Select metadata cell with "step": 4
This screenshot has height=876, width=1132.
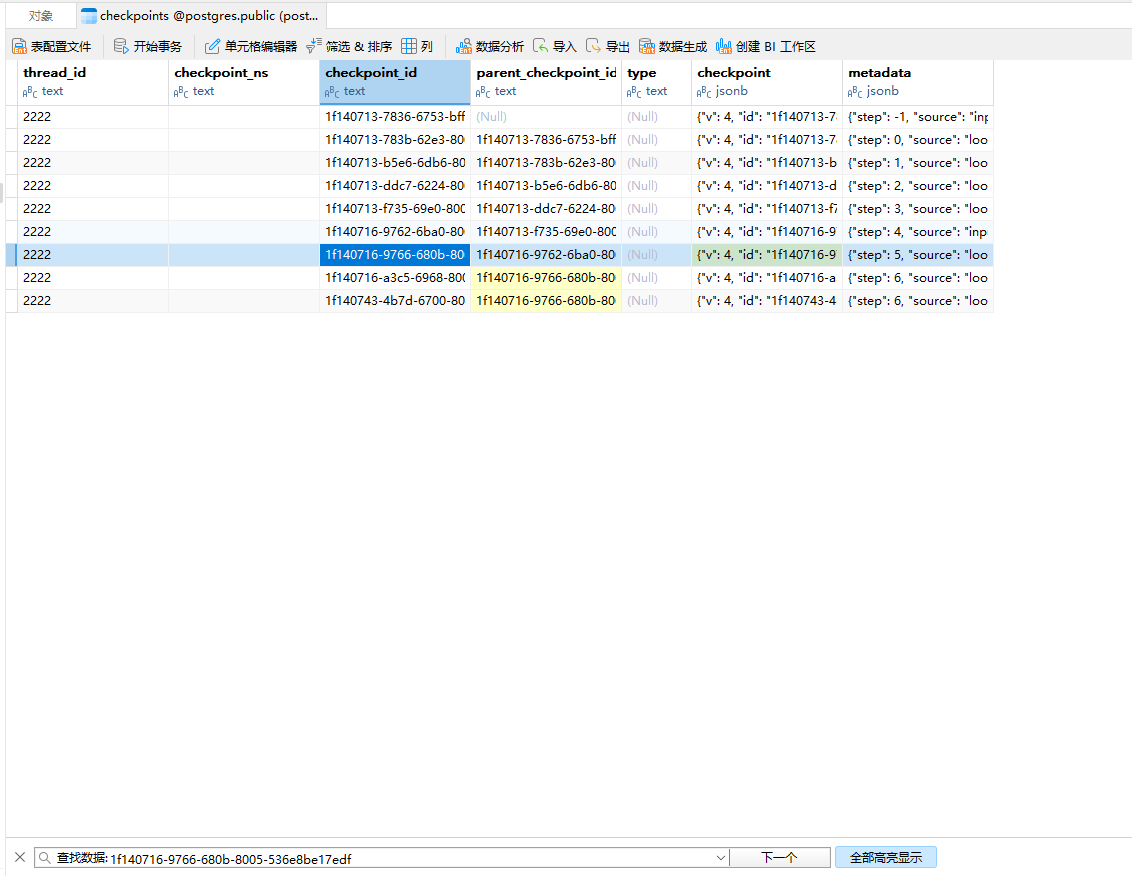pyautogui.click(x=918, y=232)
